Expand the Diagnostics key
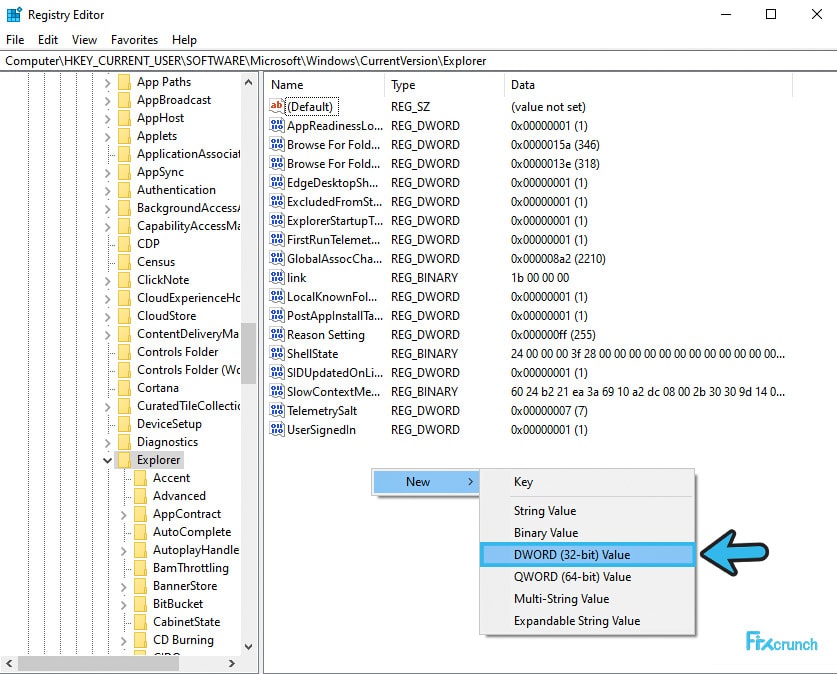 coord(107,443)
